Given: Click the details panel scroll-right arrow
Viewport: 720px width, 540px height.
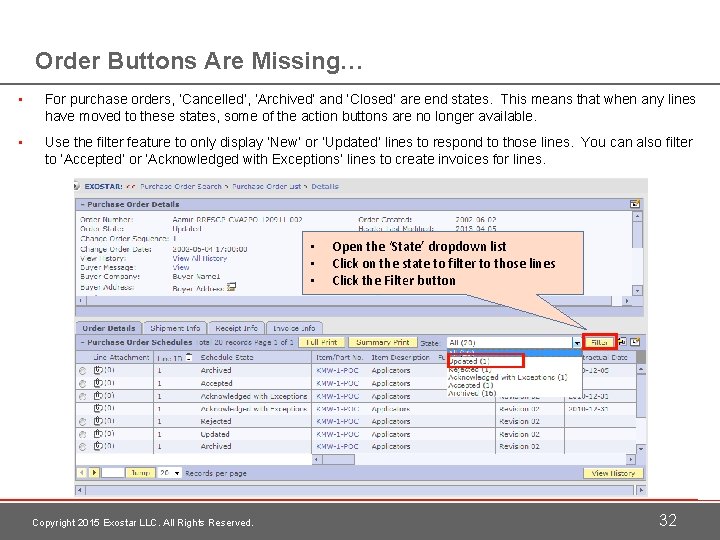Looking at the screenshot, I should (627, 301).
